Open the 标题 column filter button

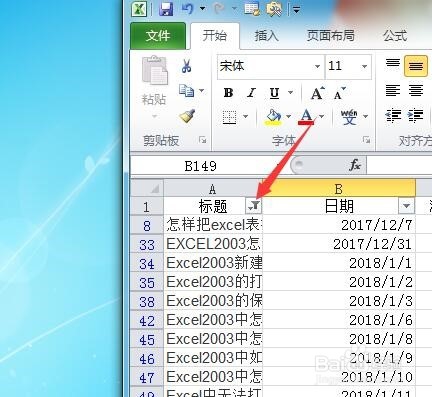(254, 206)
